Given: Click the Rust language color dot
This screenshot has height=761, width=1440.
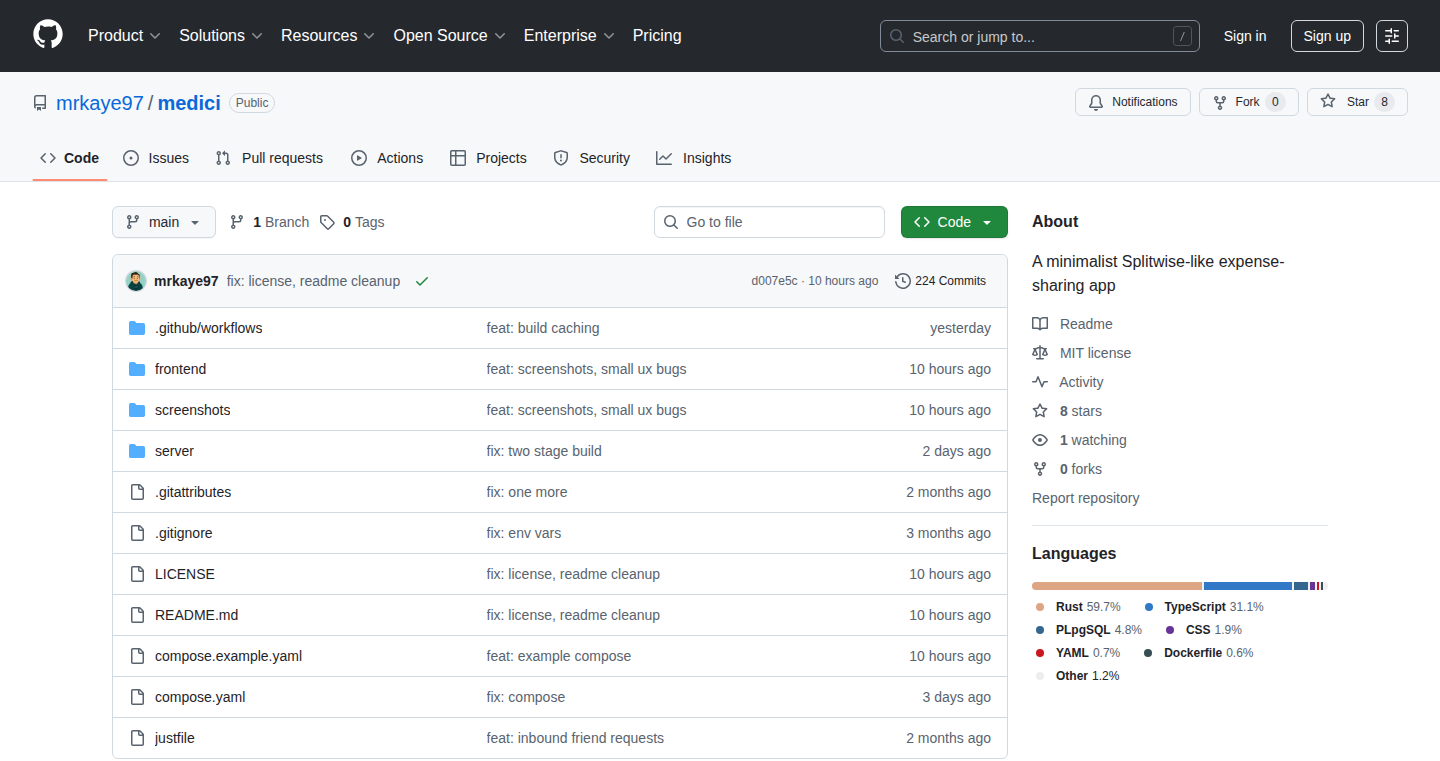Looking at the screenshot, I should tap(1040, 607).
